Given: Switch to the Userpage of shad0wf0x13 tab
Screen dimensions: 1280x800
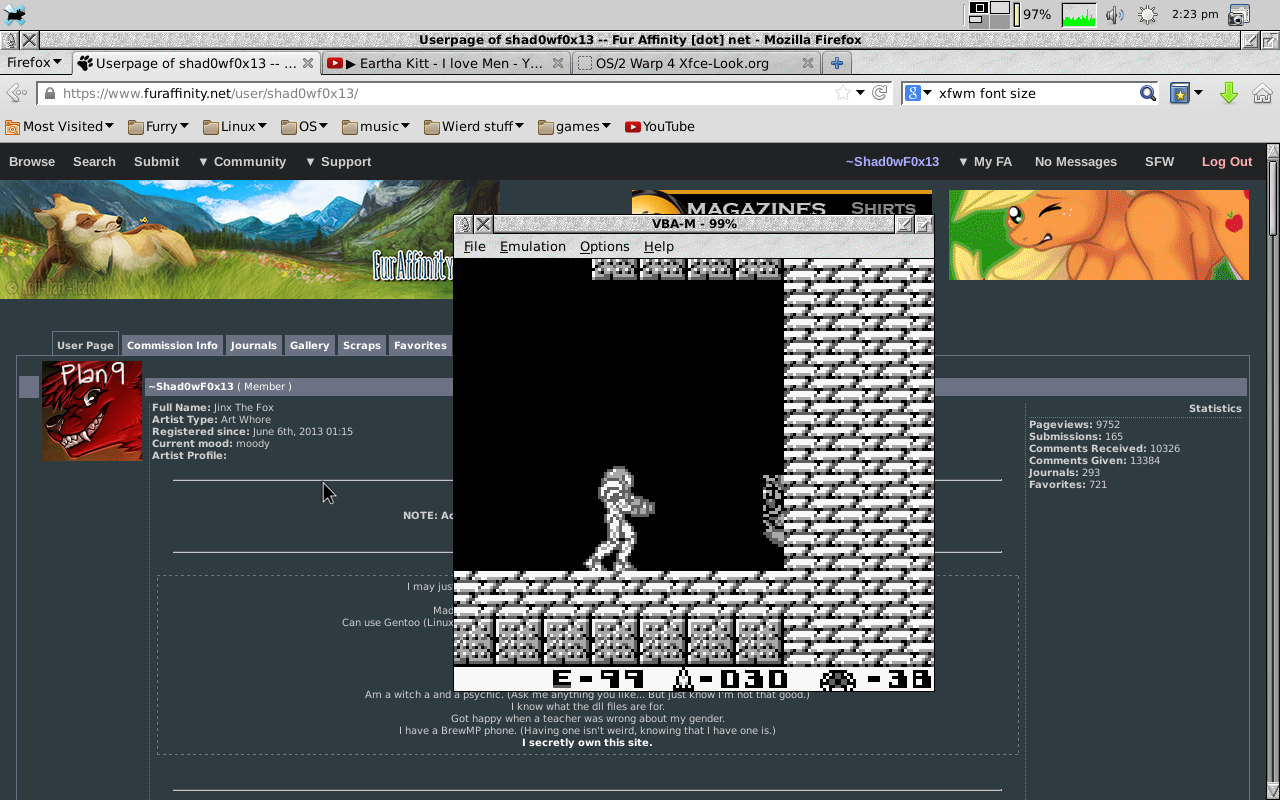Looking at the screenshot, I should coord(195,63).
